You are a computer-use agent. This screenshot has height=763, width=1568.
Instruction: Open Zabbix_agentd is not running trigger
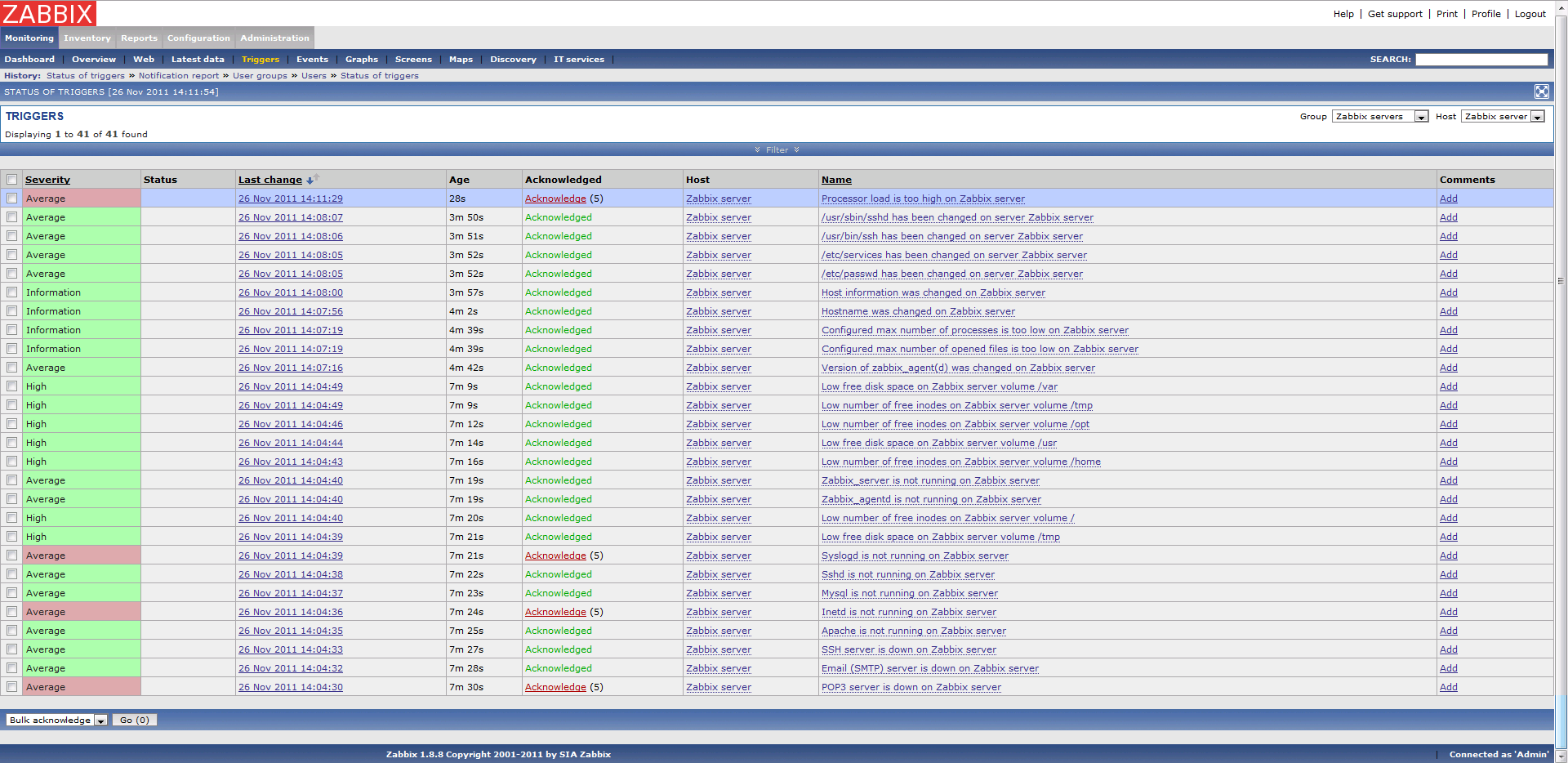(931, 499)
